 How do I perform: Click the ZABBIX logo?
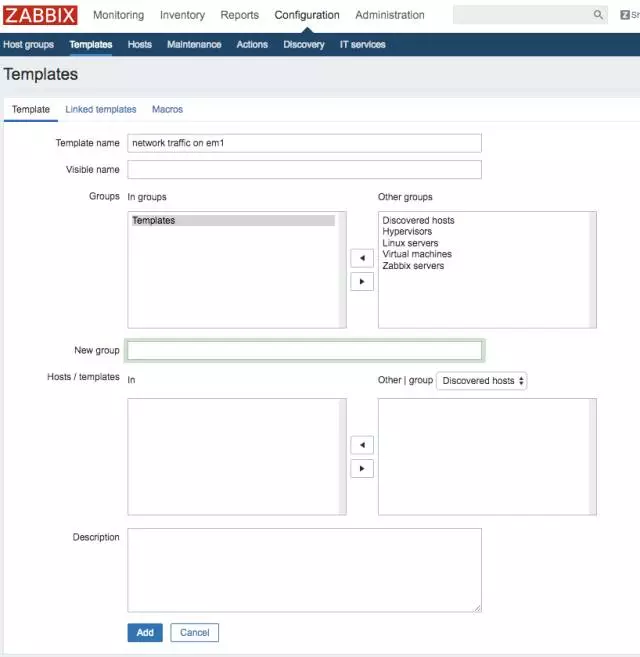click(41, 15)
